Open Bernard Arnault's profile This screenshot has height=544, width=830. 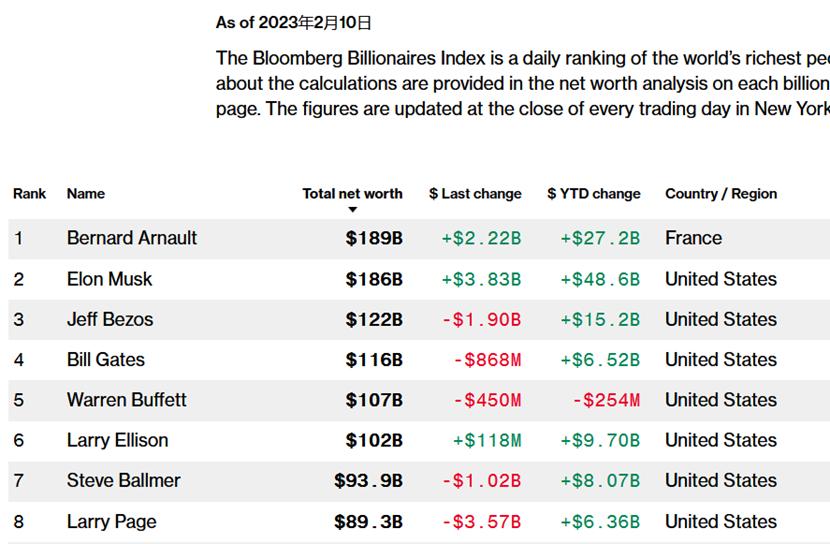point(132,238)
